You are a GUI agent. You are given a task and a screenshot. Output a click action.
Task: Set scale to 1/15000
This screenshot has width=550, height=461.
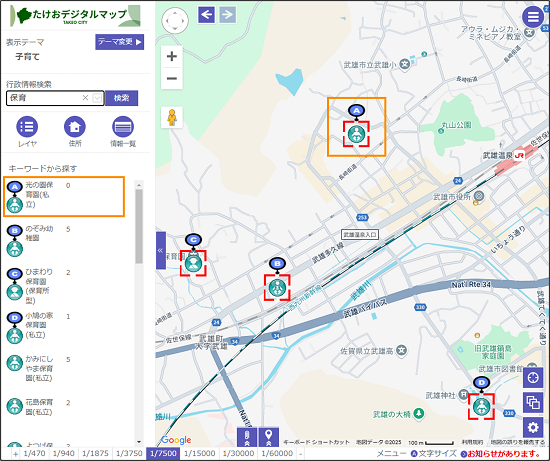(x=199, y=453)
